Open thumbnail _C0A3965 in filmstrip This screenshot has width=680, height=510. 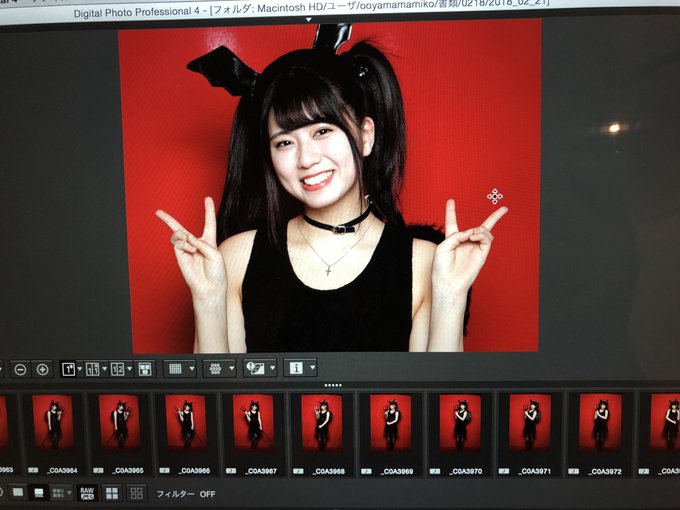coord(119,422)
